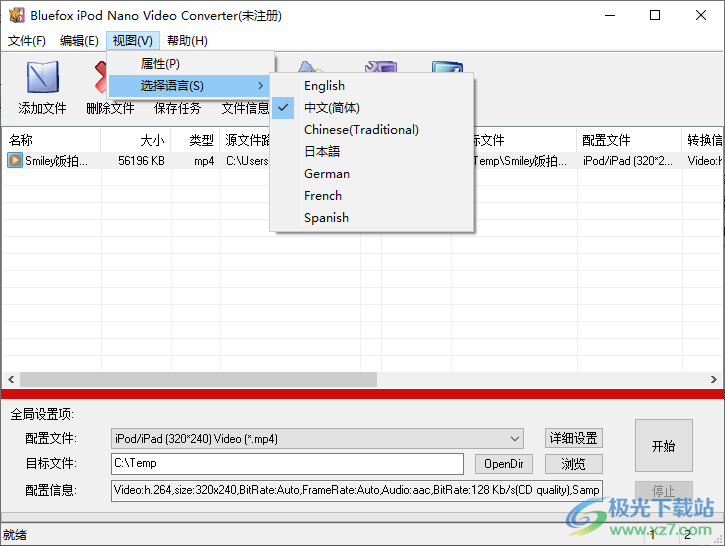Image resolution: width=725 pixels, height=546 pixels.
Task: Click the 名称 column header
Action: click(x=51, y=140)
